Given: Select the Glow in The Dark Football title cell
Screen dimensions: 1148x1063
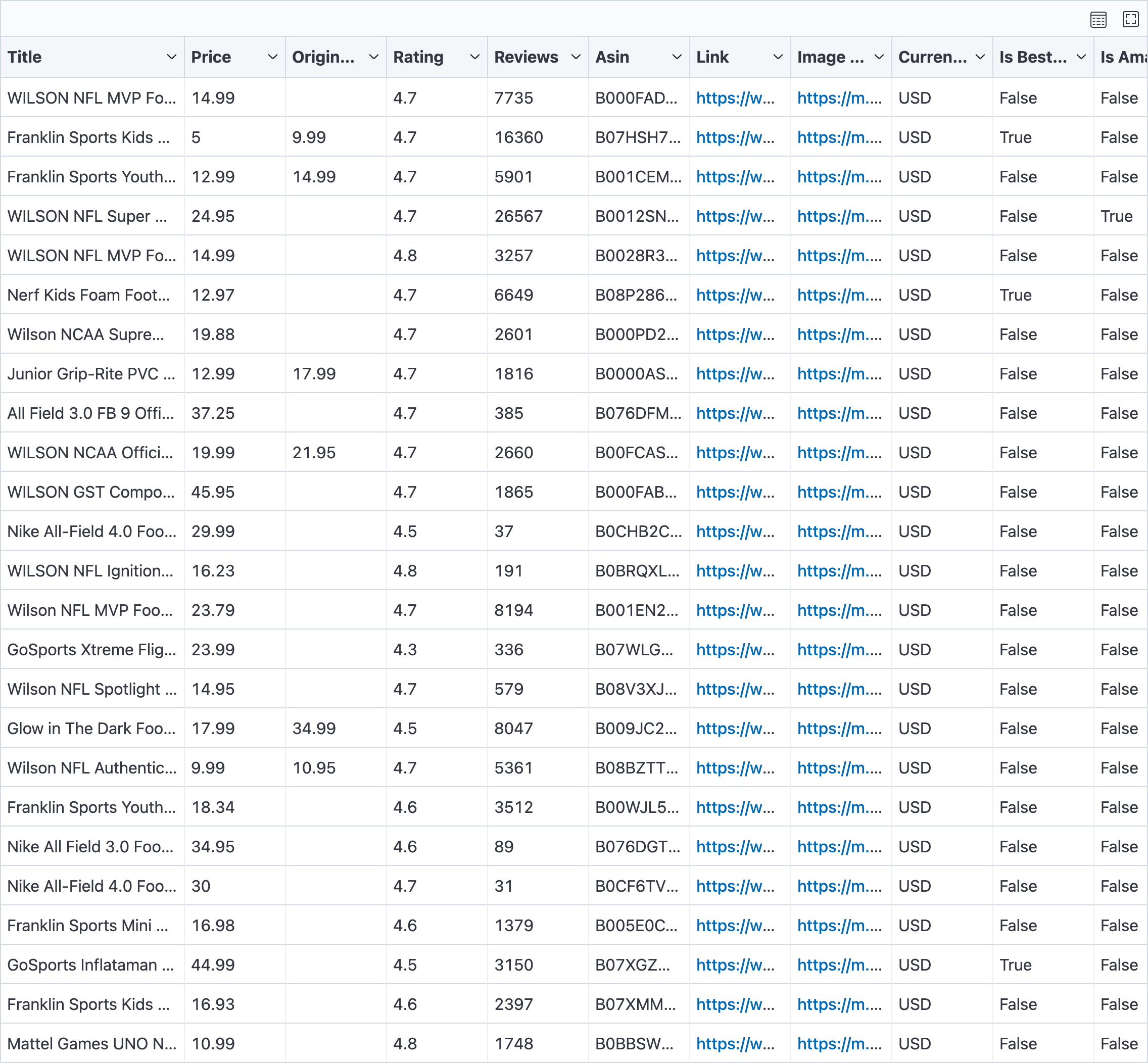Looking at the screenshot, I should [x=91, y=728].
